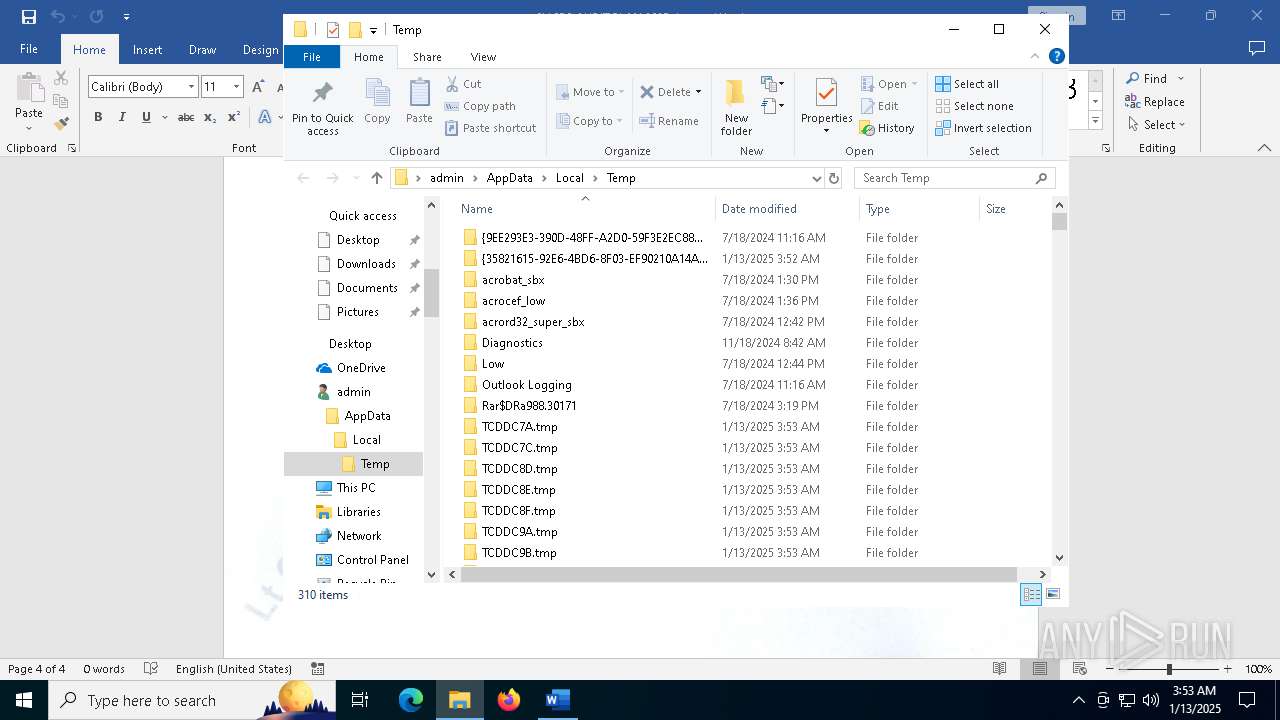Screen dimensions: 1280x720
Task: Click Replace in Word Editing group
Action: [x=1154, y=102]
